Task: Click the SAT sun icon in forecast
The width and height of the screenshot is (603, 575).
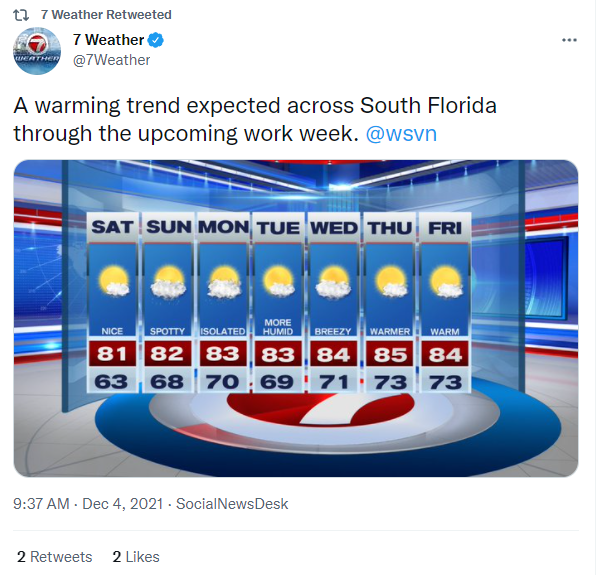Action: coord(116,282)
